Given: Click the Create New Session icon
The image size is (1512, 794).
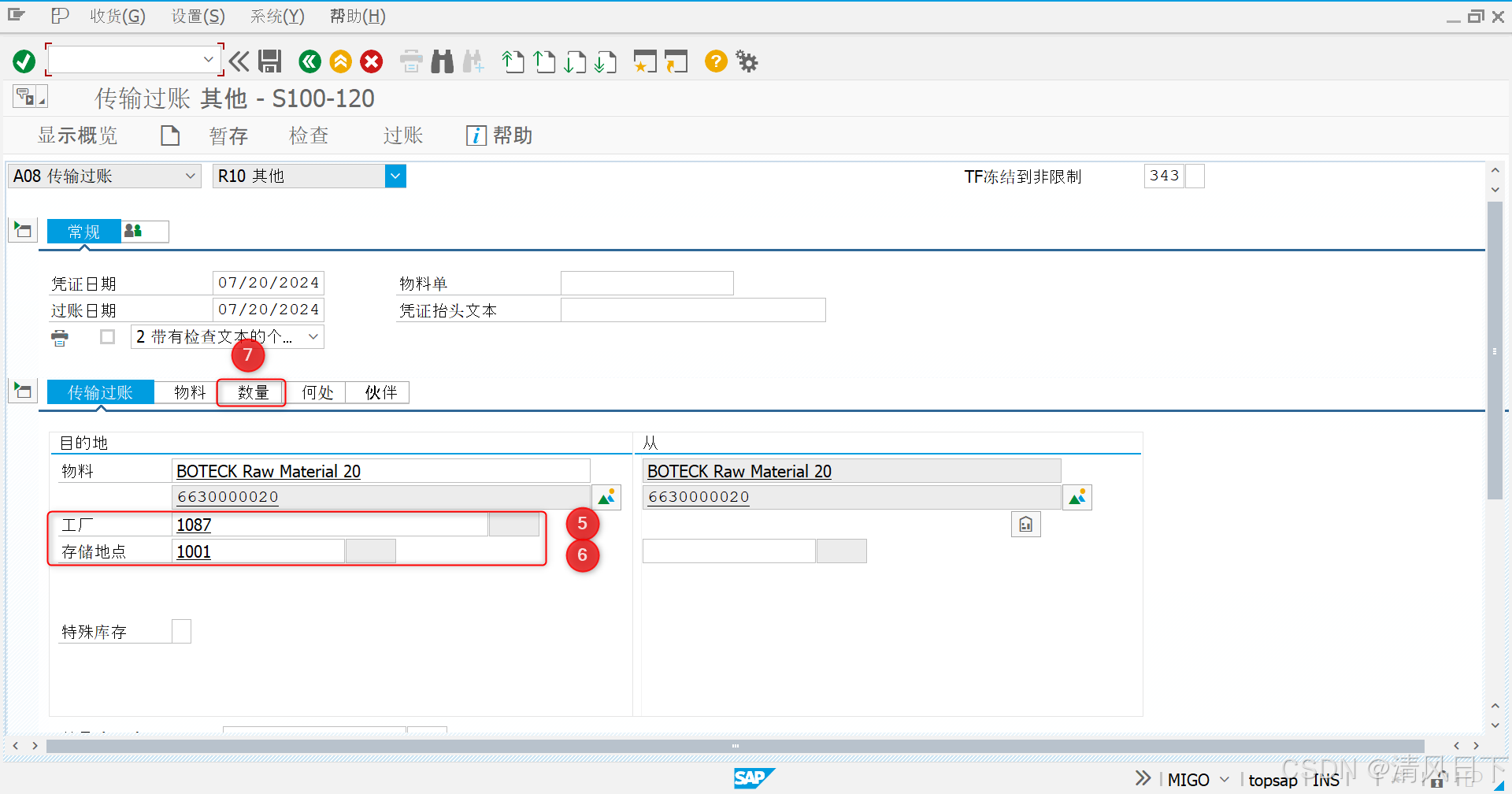Looking at the screenshot, I should coord(645,61).
